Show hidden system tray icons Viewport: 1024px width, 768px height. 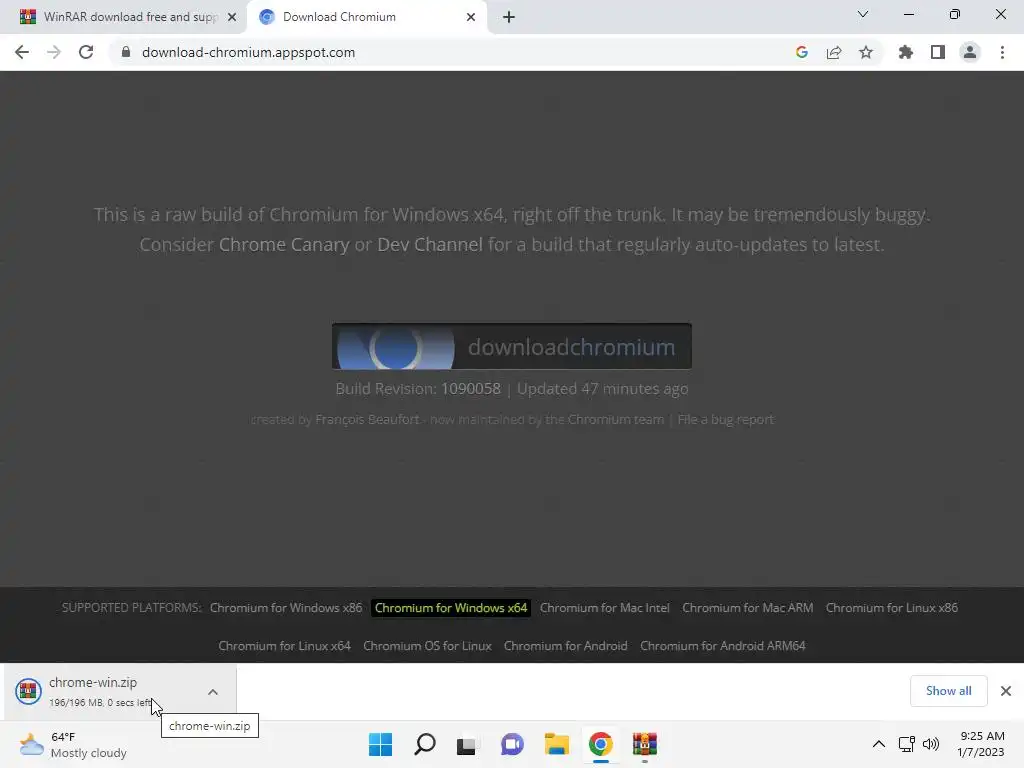point(879,744)
